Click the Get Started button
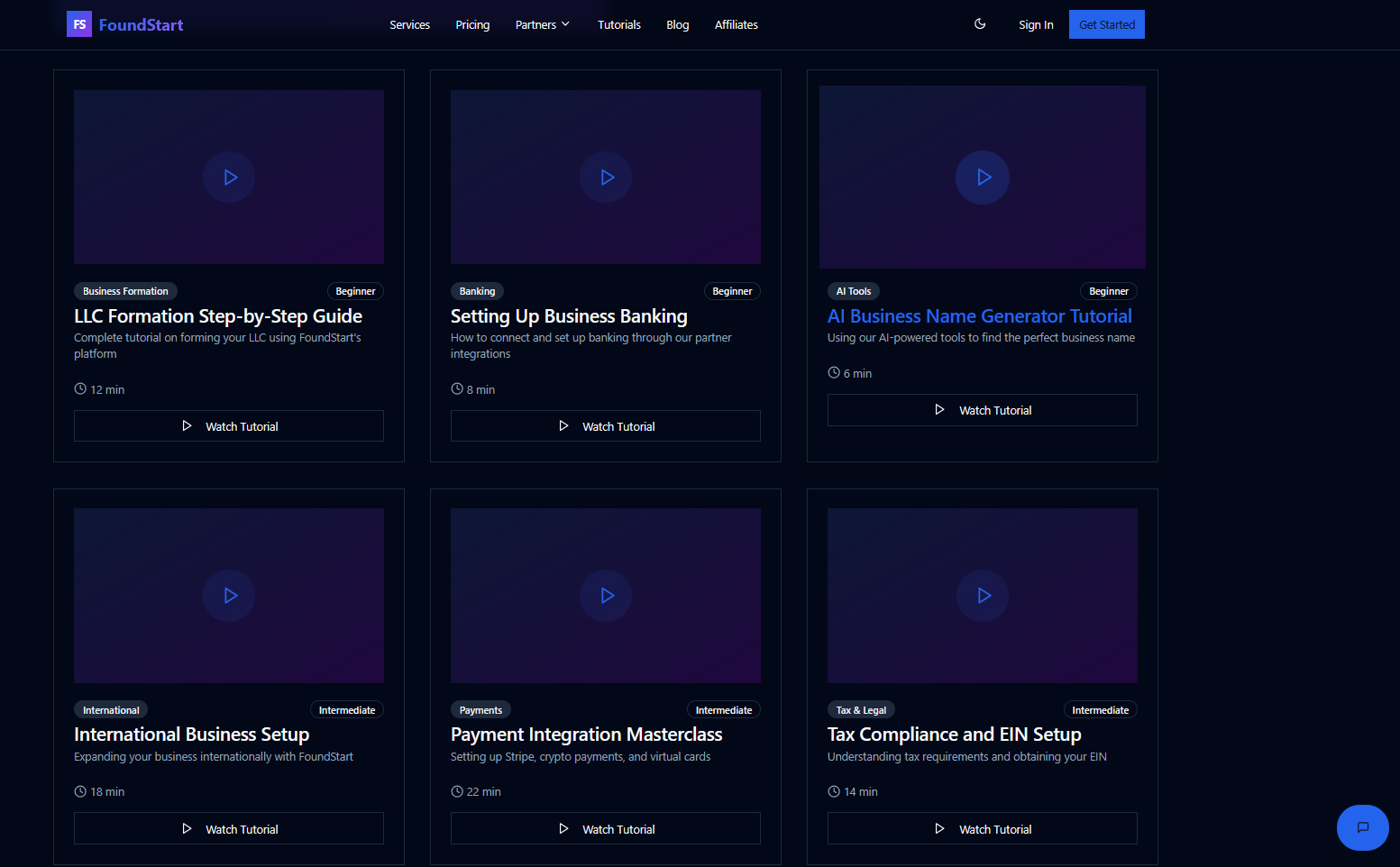The width and height of the screenshot is (1400, 867). 1107,24
